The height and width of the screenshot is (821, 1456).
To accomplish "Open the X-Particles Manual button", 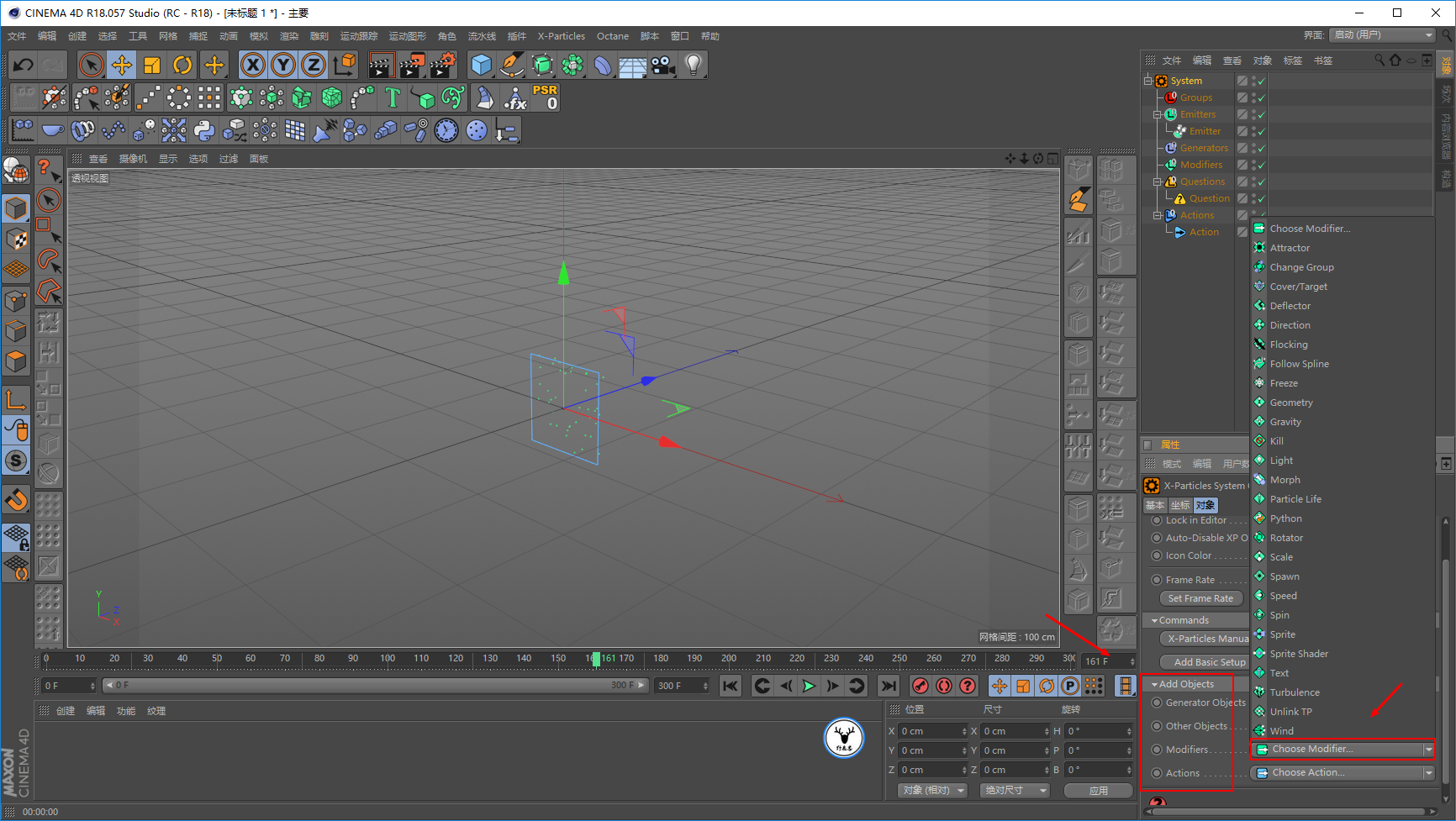I will tap(1205, 639).
